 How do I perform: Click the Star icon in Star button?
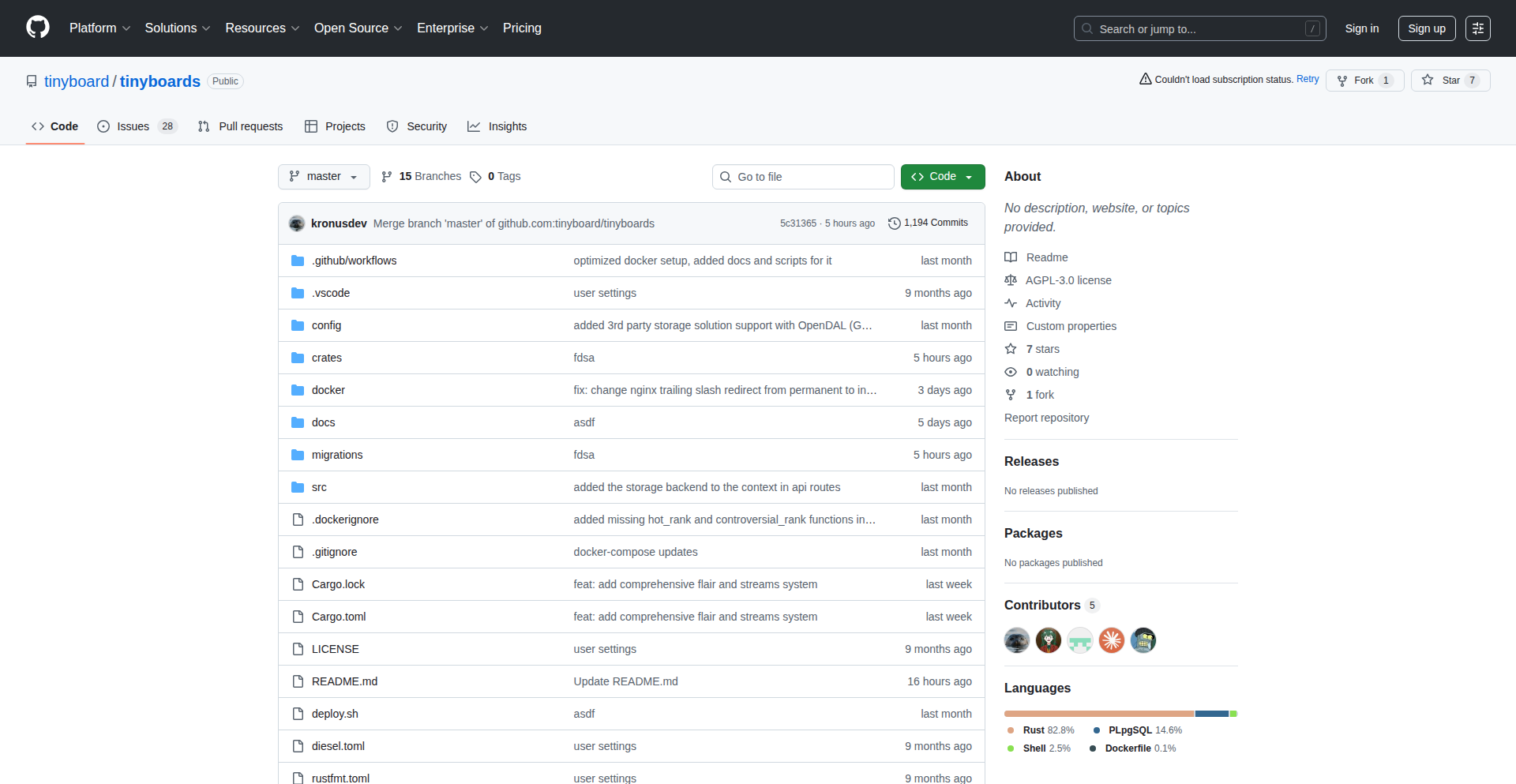coord(1428,80)
